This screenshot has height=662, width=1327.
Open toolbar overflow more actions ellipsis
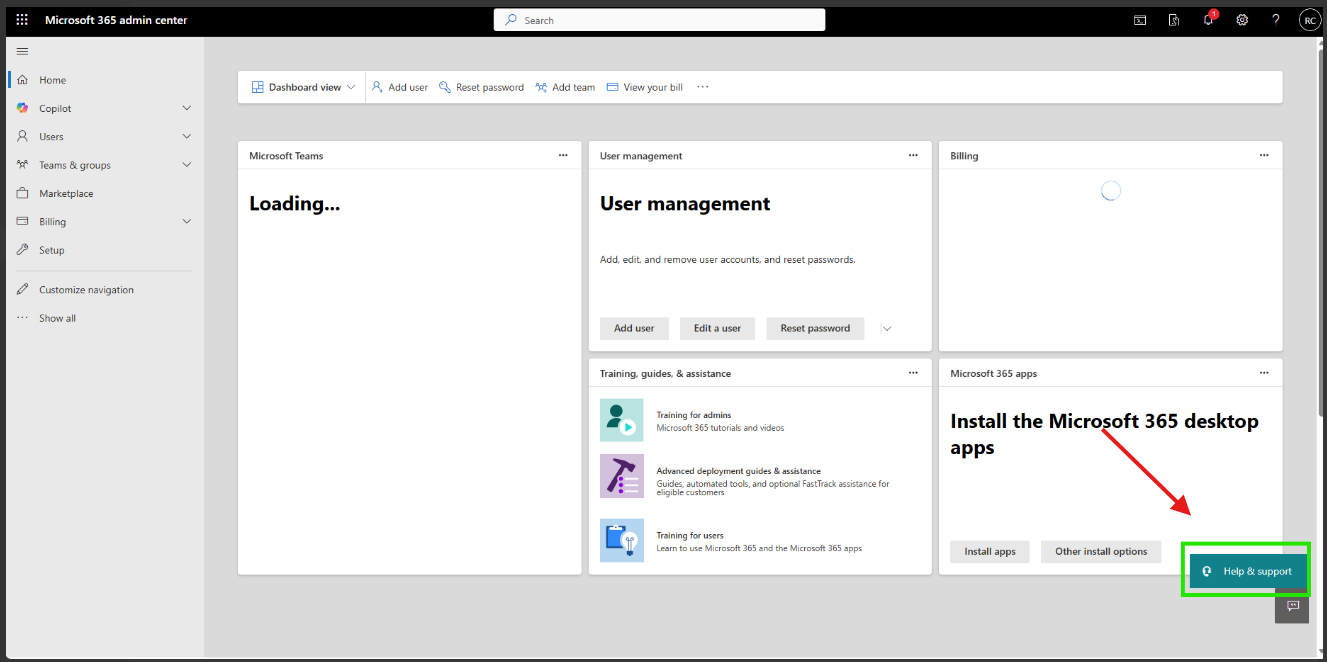click(703, 87)
